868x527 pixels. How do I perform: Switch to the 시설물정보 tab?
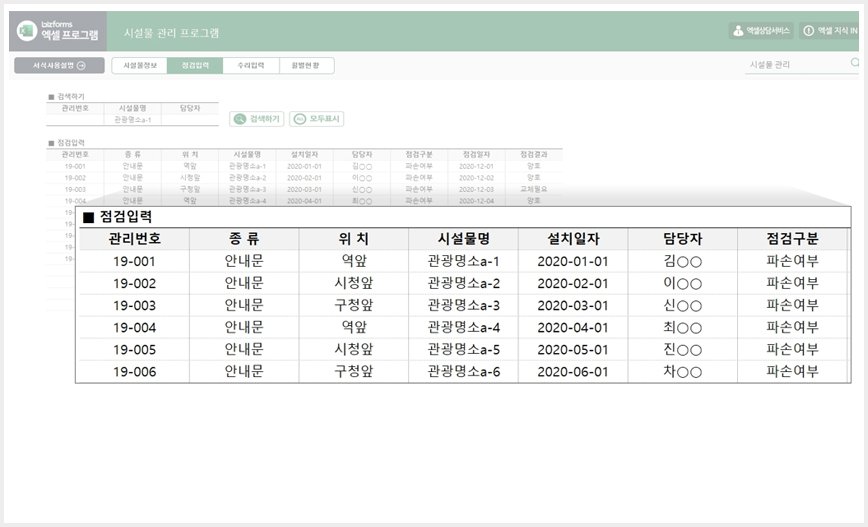click(140, 65)
